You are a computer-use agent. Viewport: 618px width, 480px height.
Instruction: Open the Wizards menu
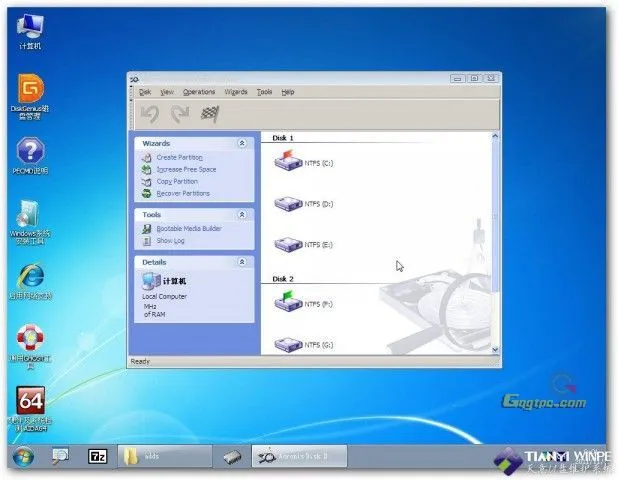coord(236,92)
